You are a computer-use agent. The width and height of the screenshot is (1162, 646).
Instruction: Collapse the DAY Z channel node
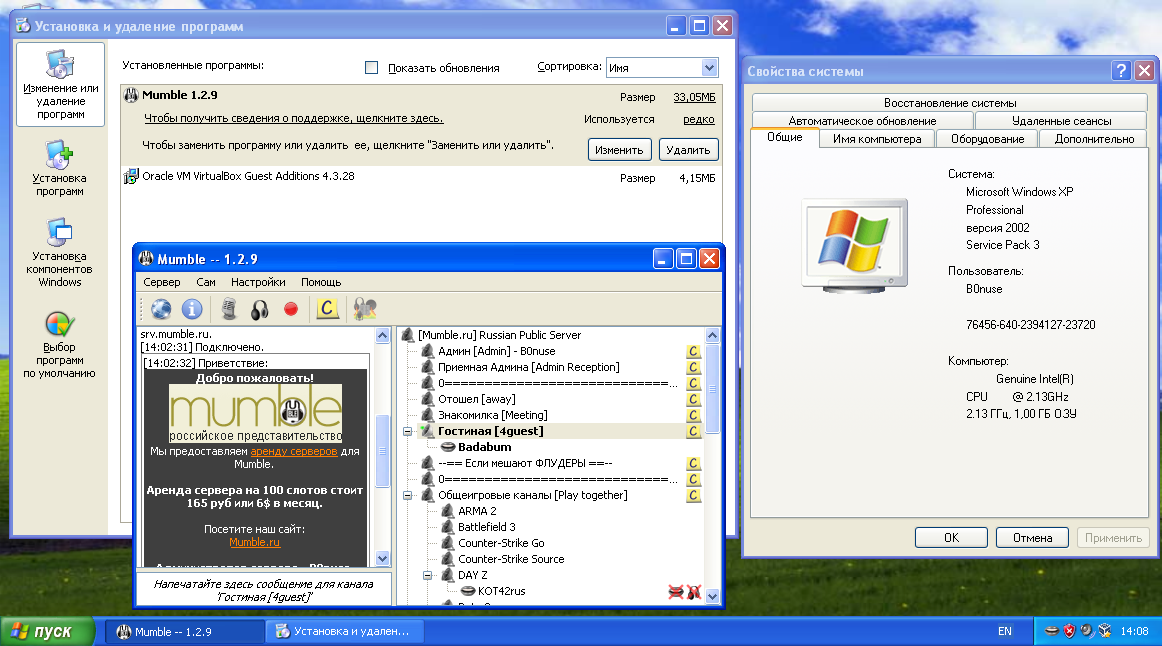(x=428, y=575)
